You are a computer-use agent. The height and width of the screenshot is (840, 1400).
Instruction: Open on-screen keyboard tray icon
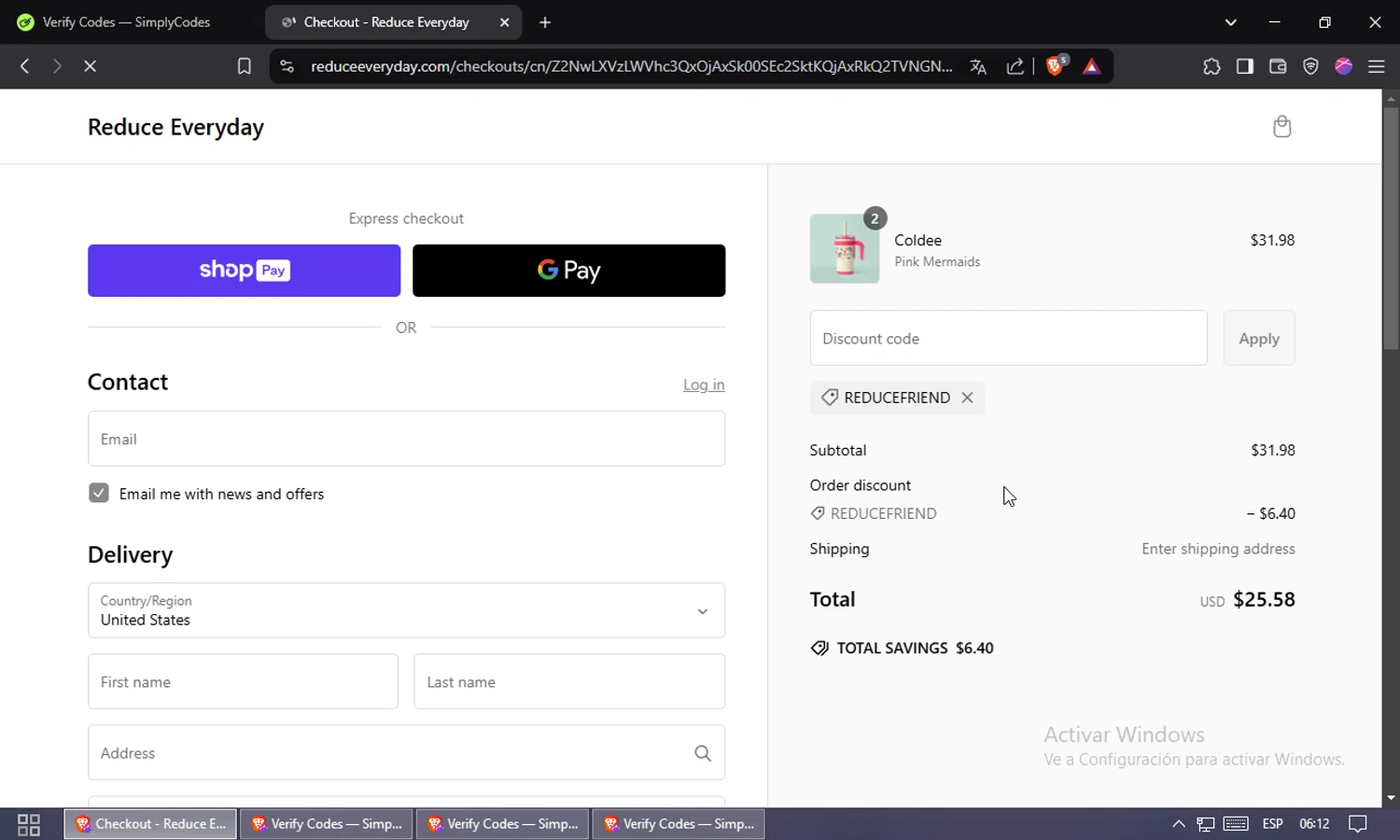pyautogui.click(x=1236, y=824)
